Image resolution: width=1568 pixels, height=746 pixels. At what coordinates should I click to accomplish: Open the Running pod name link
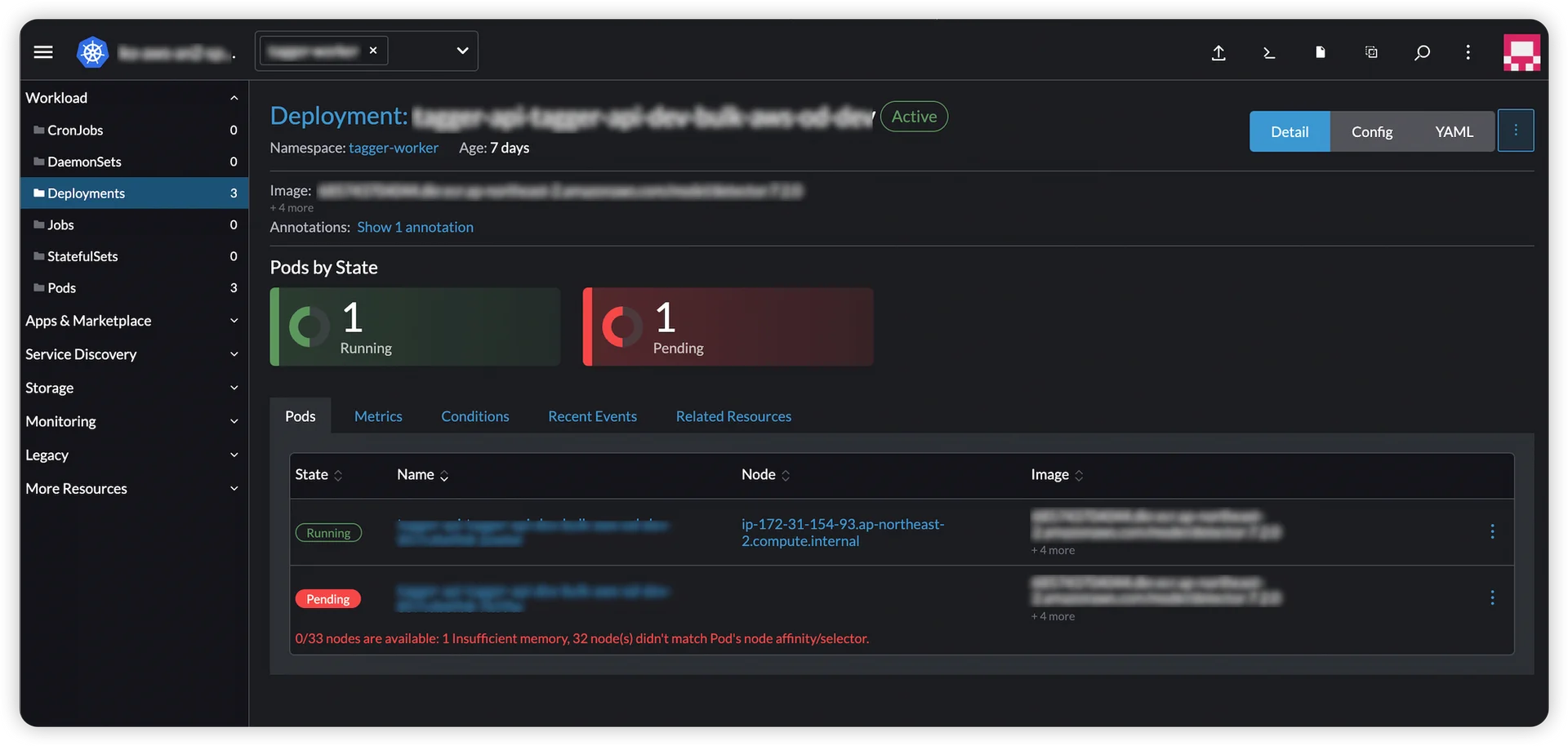point(532,532)
